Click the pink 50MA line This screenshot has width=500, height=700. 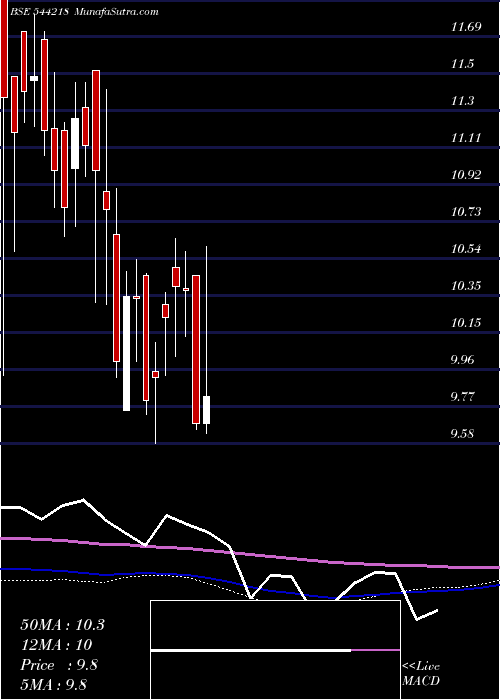(x=250, y=554)
